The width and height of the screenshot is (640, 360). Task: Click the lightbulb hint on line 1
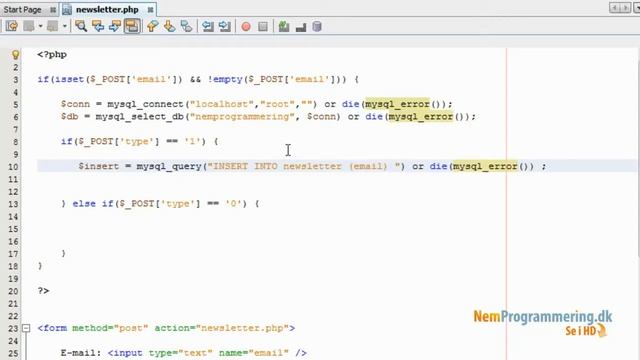pyautogui.click(x=15, y=54)
